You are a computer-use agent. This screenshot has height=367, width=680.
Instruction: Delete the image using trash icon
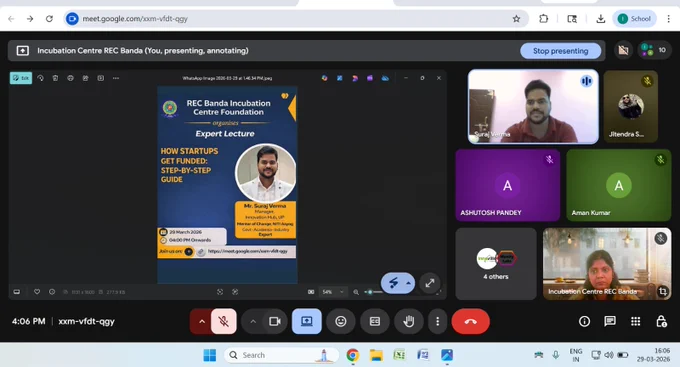[x=55, y=78]
